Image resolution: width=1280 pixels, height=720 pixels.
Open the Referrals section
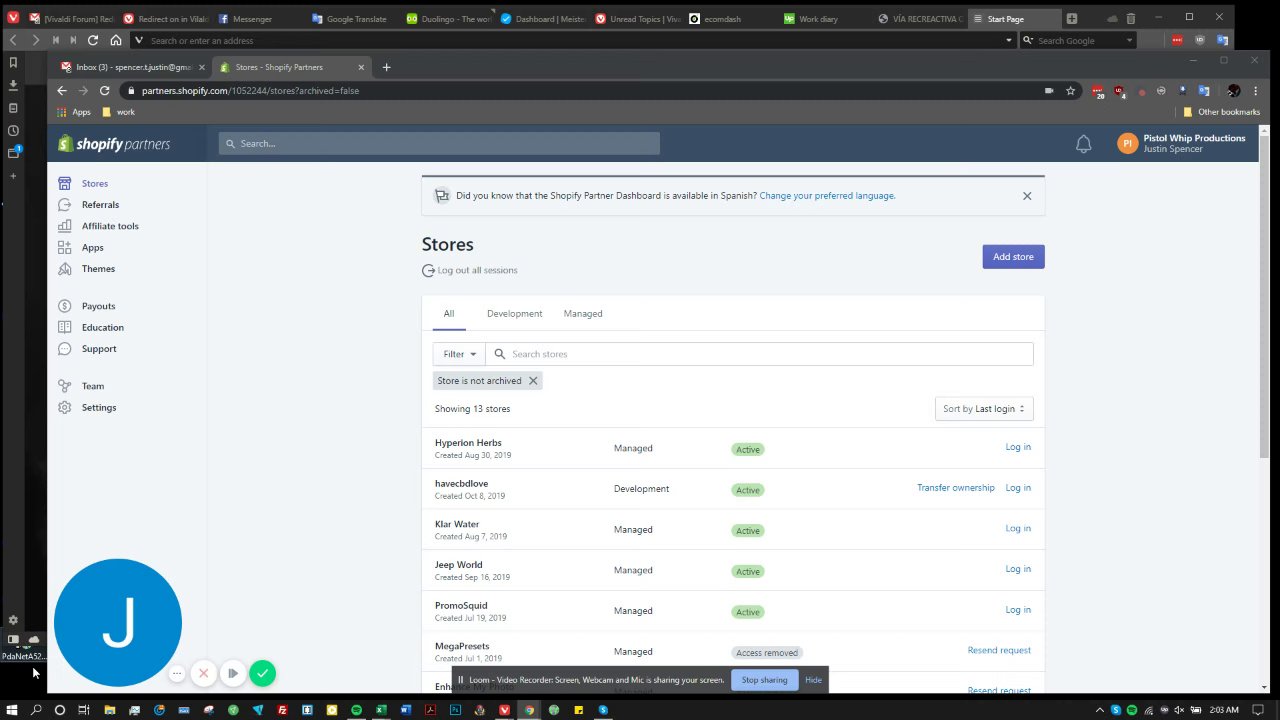[x=100, y=205]
